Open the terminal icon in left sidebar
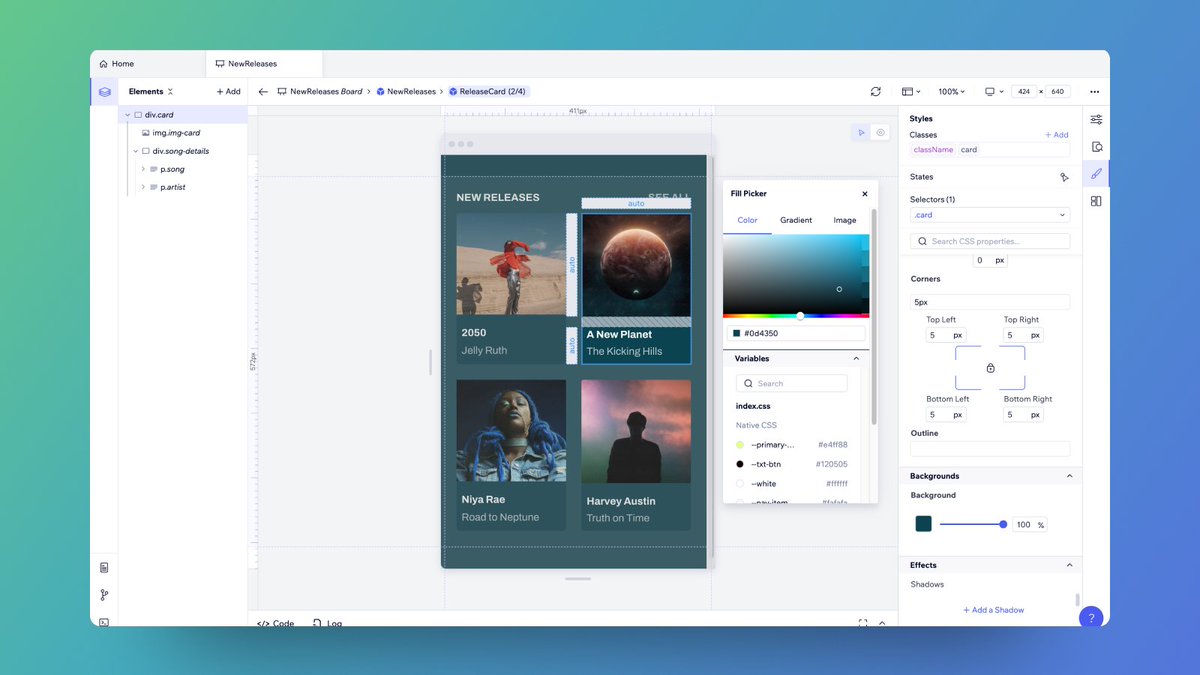This screenshot has width=1200, height=675. 104,621
